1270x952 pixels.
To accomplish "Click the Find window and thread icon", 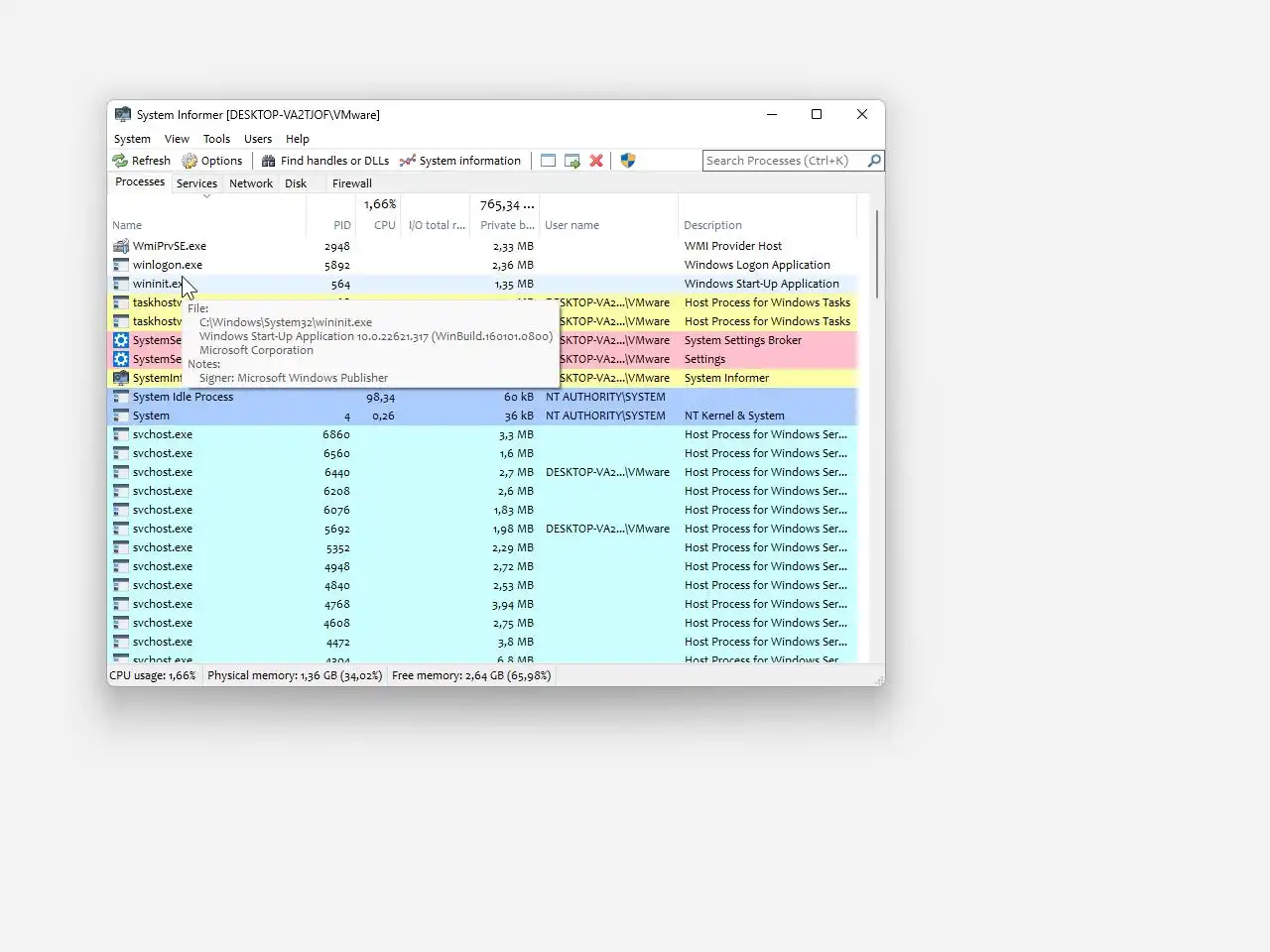I will pos(572,161).
